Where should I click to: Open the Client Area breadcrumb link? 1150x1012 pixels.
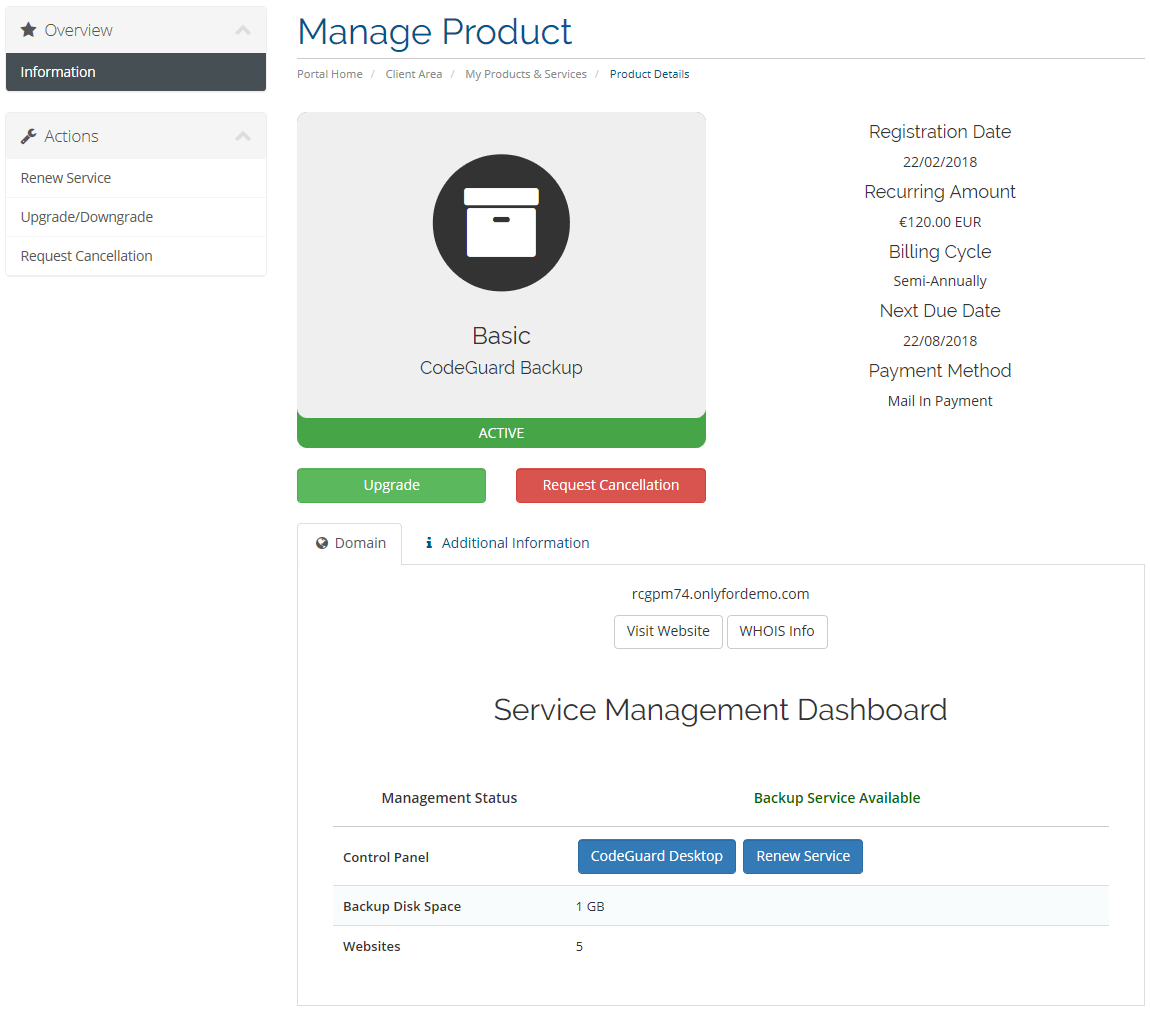(414, 74)
